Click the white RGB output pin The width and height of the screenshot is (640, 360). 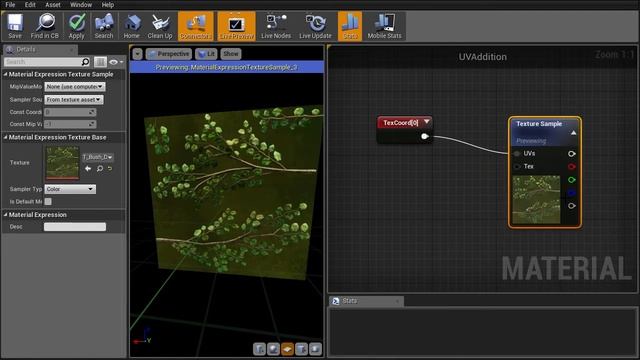pos(571,153)
